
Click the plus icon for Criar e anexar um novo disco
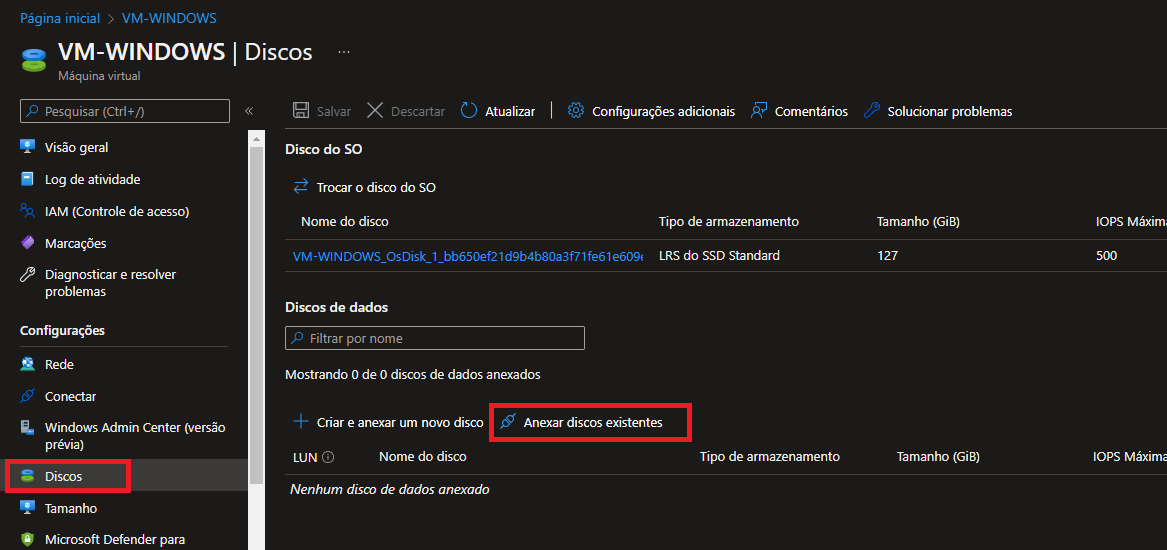pyautogui.click(x=301, y=422)
